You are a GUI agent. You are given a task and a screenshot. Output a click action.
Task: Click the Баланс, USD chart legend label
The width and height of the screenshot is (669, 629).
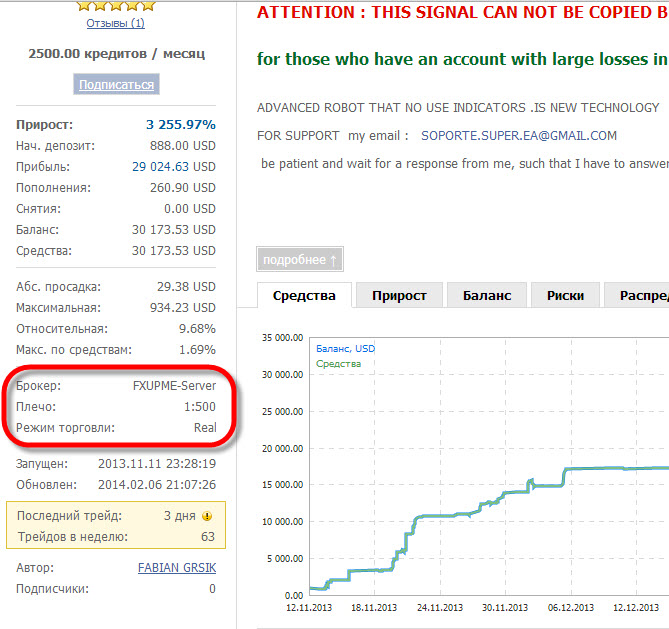click(345, 348)
